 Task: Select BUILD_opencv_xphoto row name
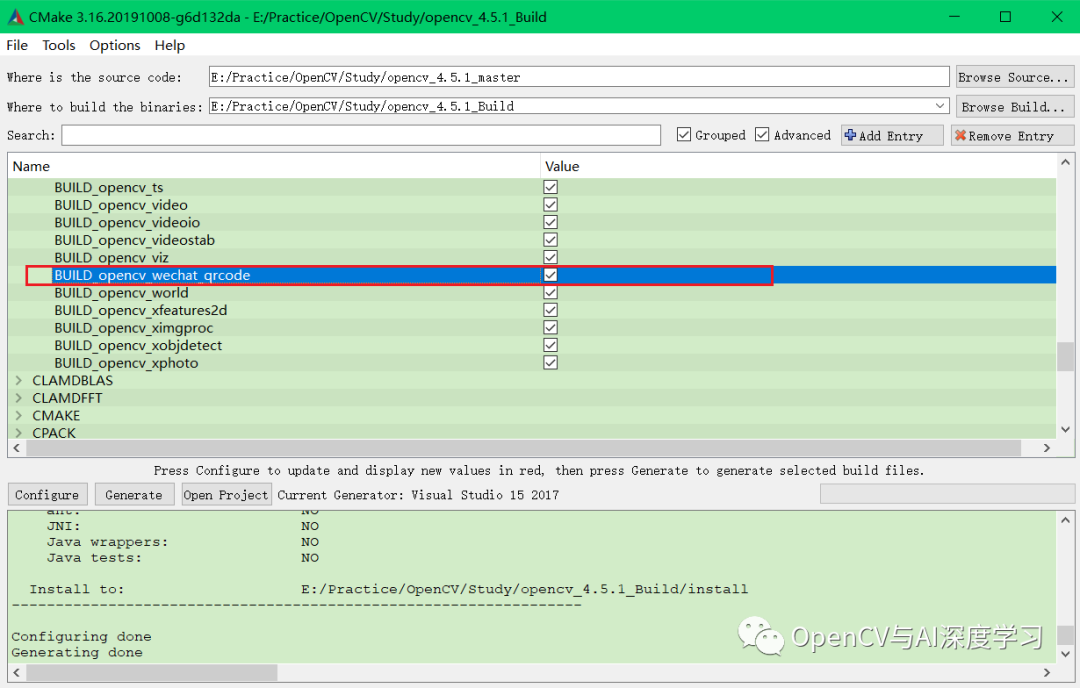click(127, 363)
